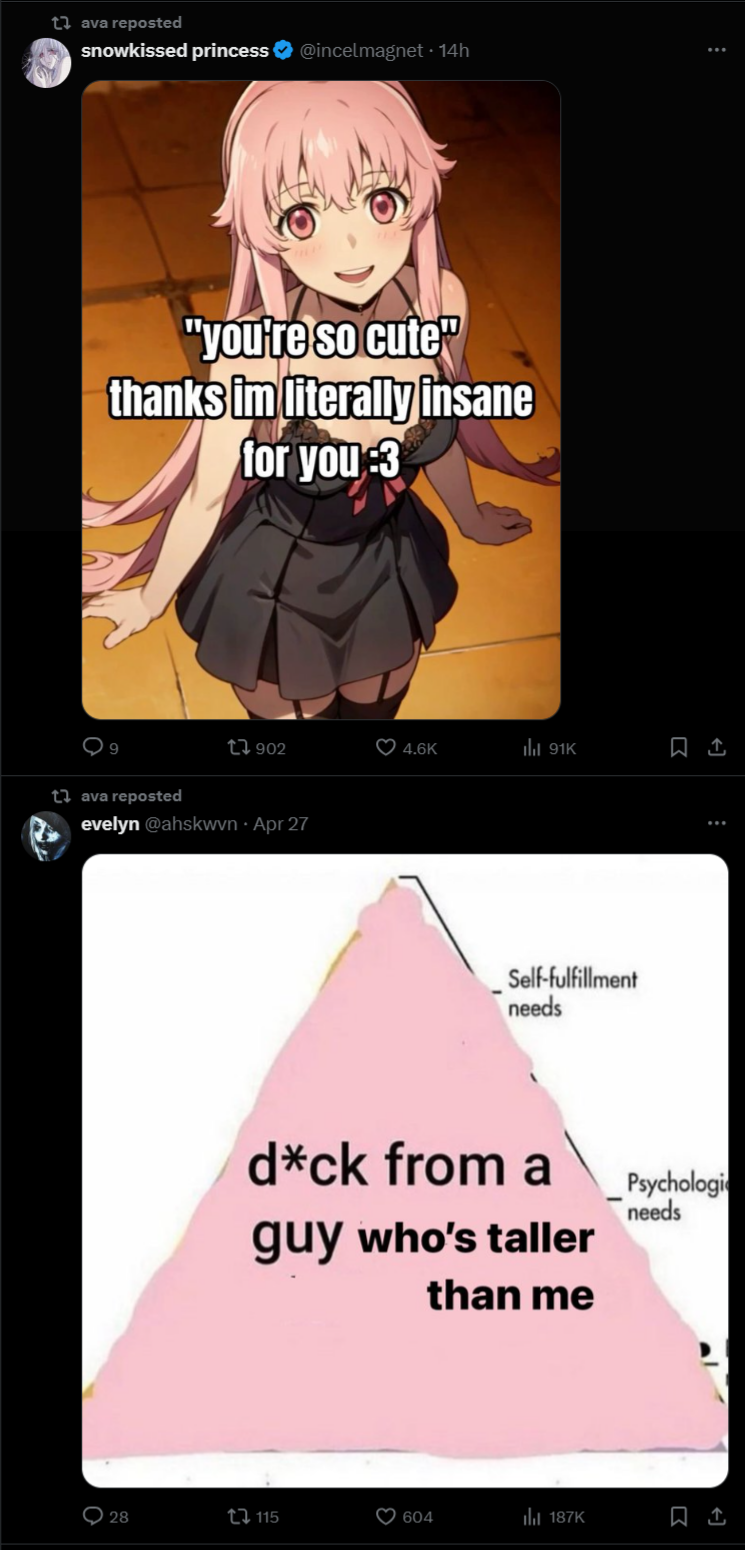Repost evelyn's post with 115 reposts

pyautogui.click(x=255, y=1517)
